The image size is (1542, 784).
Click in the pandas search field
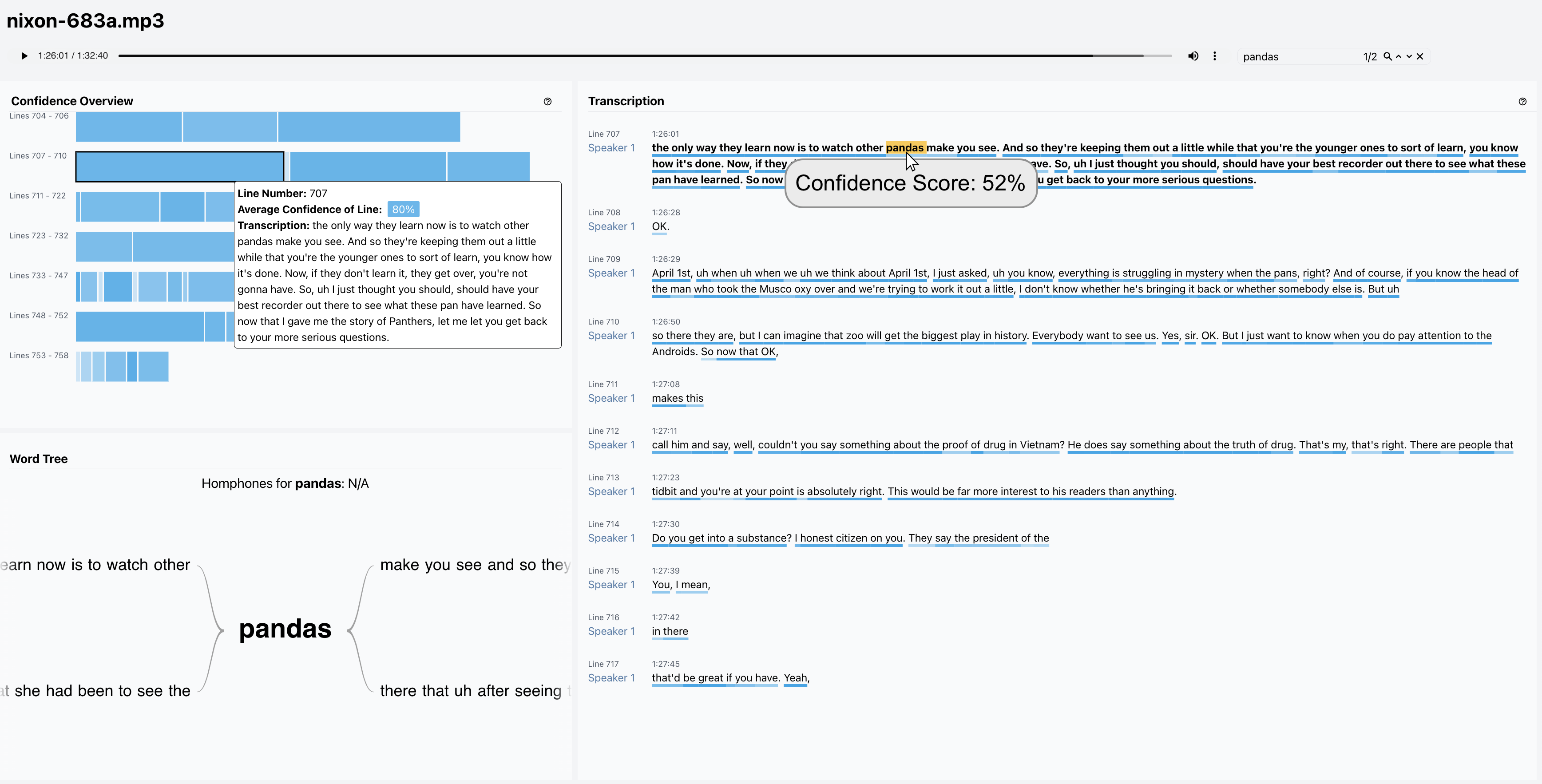tap(1293, 57)
